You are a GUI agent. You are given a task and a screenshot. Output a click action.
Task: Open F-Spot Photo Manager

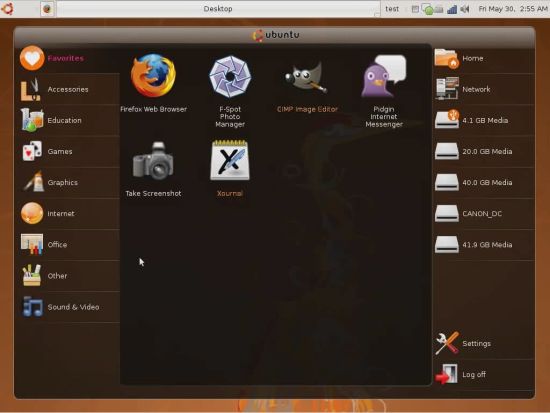coord(230,76)
